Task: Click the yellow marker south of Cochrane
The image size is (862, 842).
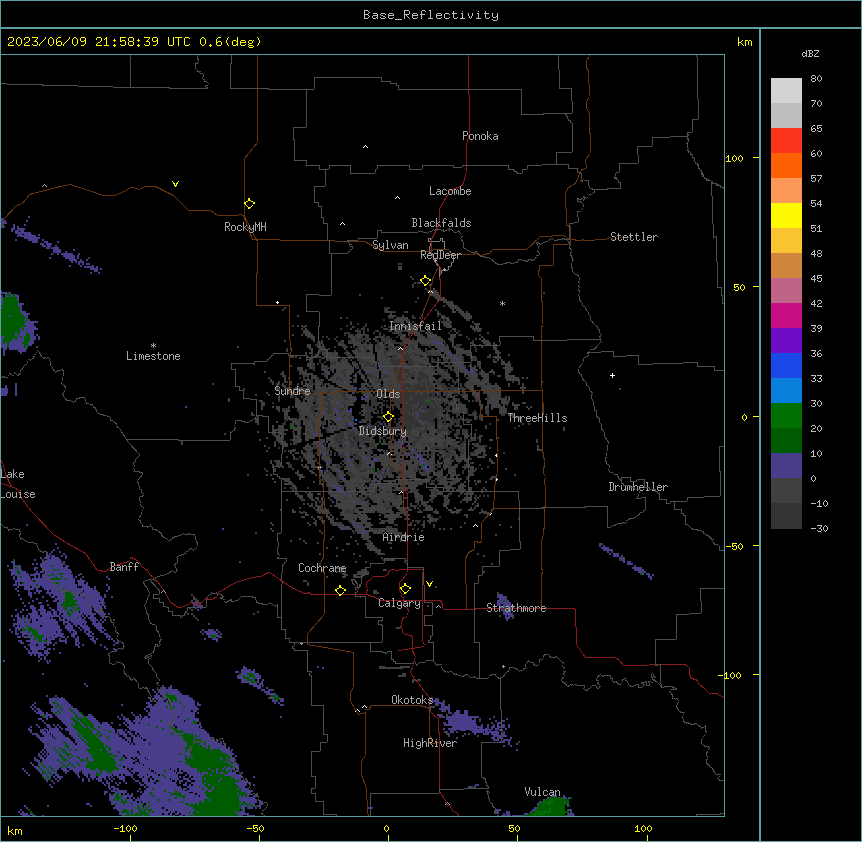Action: point(340,590)
